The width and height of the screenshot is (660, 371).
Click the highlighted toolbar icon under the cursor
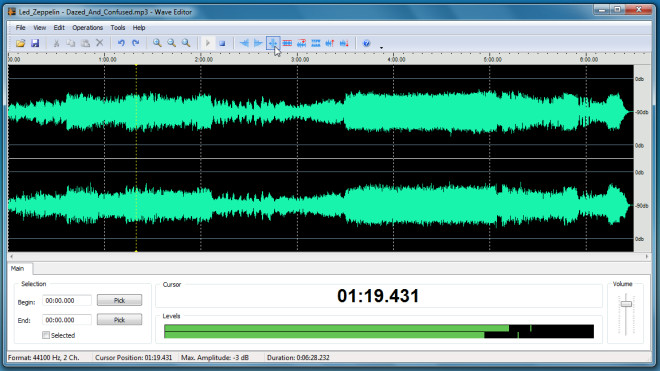[x=273, y=43]
